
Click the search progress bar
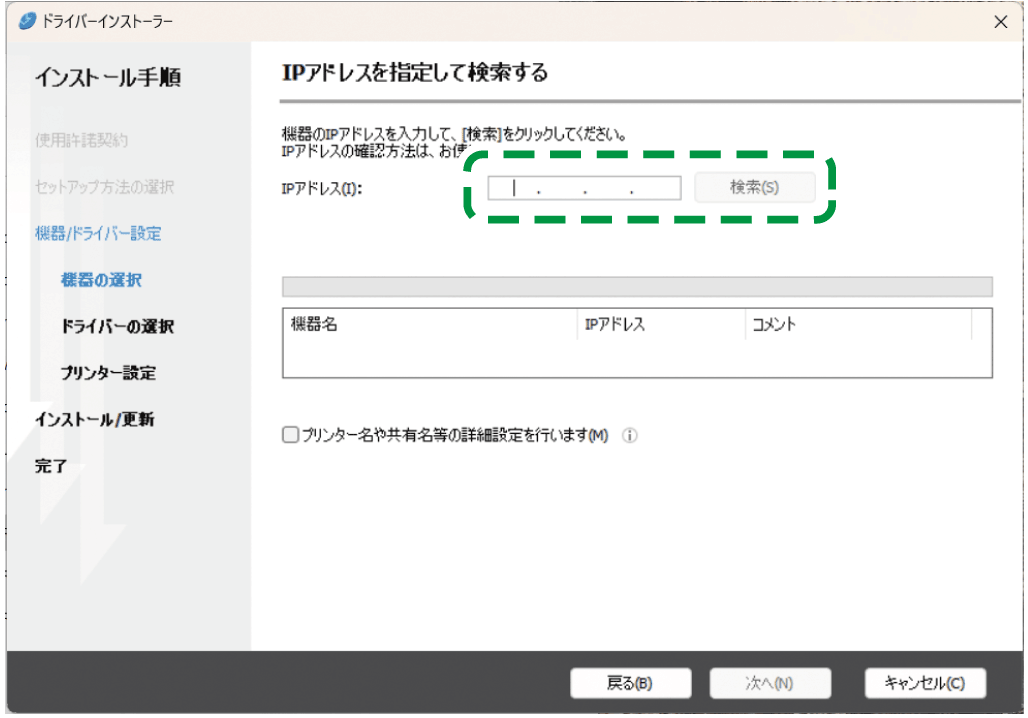point(637,285)
